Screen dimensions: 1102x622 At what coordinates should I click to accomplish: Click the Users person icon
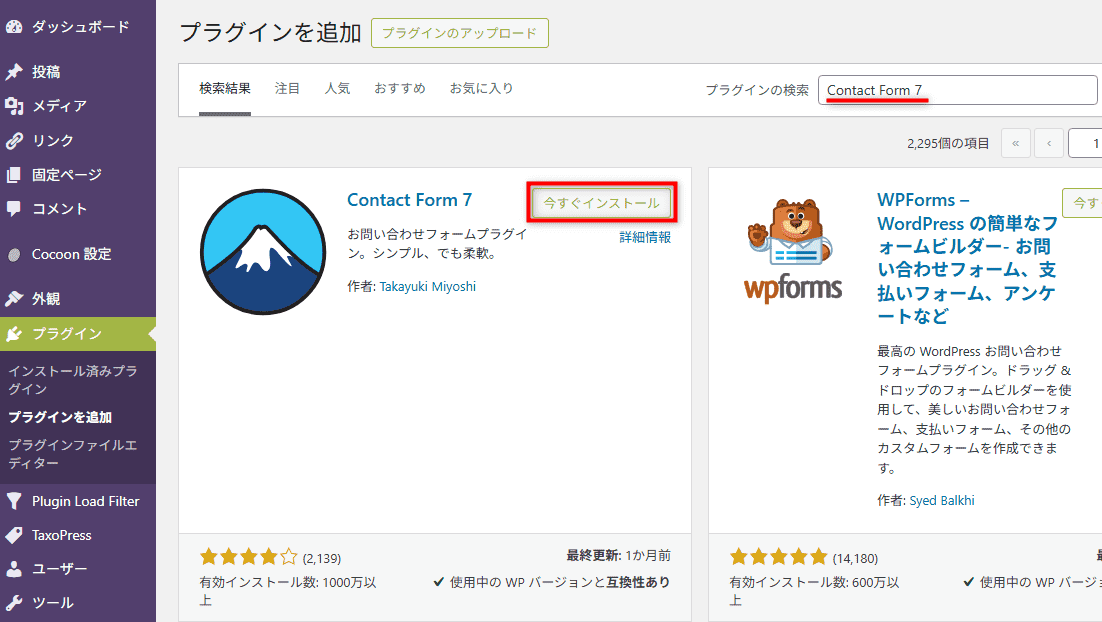14,569
